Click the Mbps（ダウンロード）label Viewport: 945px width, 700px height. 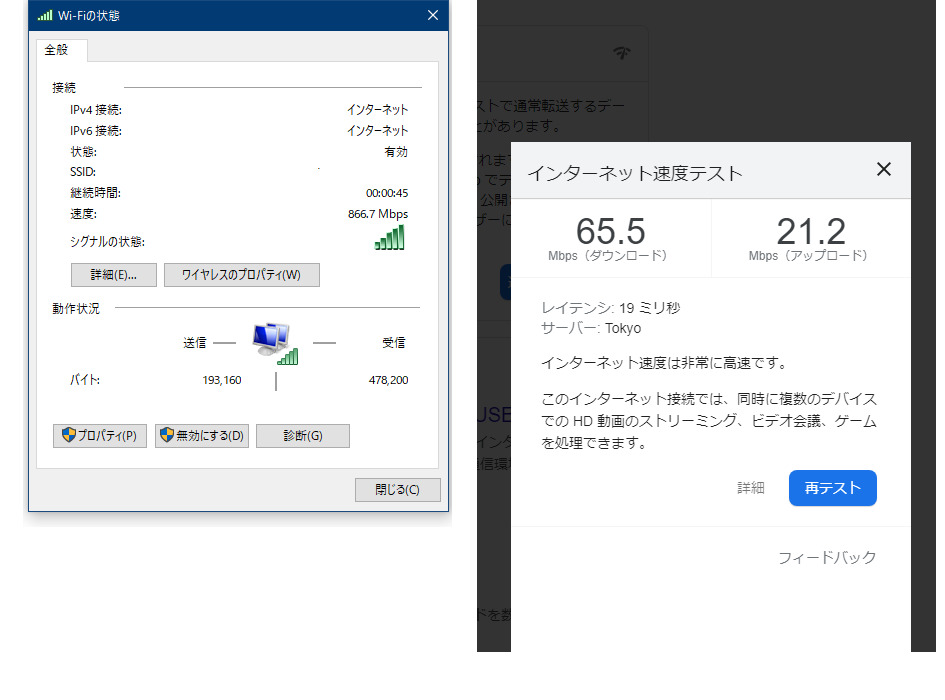tap(608, 256)
